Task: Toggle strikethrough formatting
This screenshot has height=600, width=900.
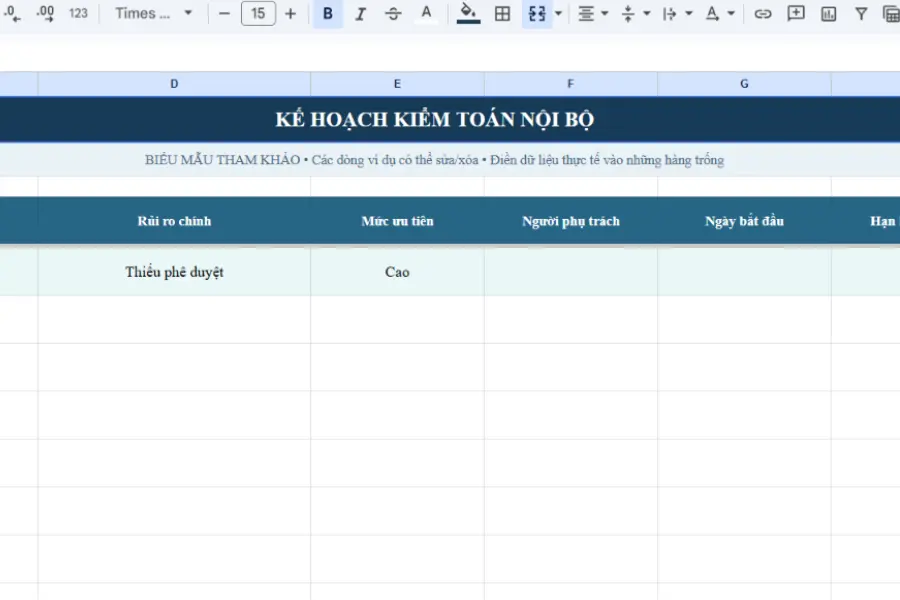Action: click(393, 13)
